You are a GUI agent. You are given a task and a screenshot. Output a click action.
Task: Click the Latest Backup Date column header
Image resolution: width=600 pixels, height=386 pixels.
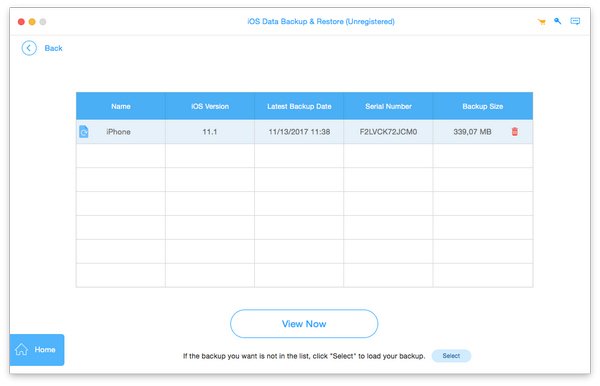pyautogui.click(x=299, y=106)
